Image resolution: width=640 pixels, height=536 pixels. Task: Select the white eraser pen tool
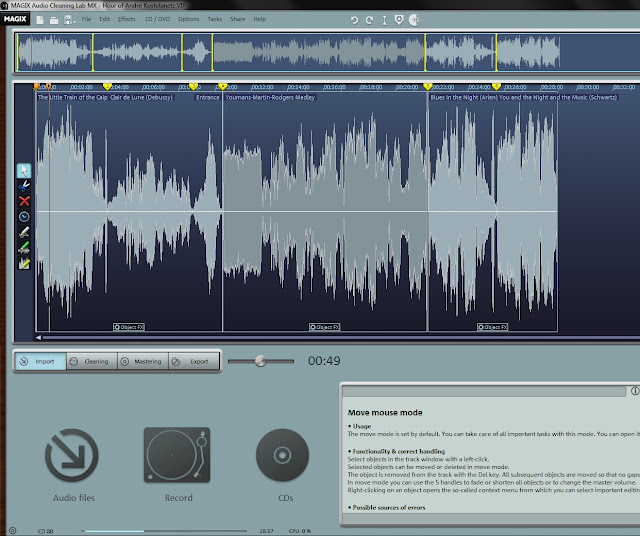tap(24, 232)
